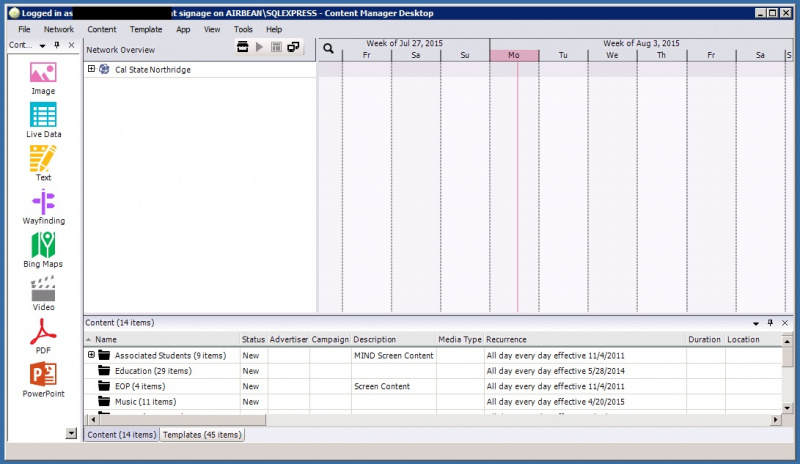This screenshot has height=464, width=800.
Task: Pick the PowerPoint content icon
Action: [x=43, y=375]
